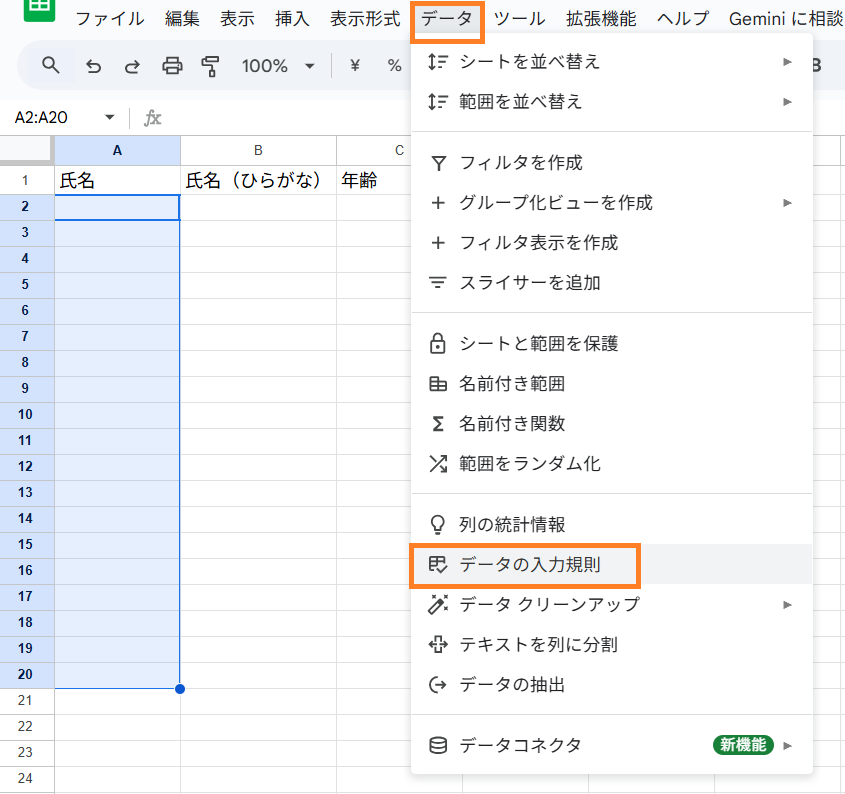Click the percent format icon
845x794 pixels.
coord(394,66)
